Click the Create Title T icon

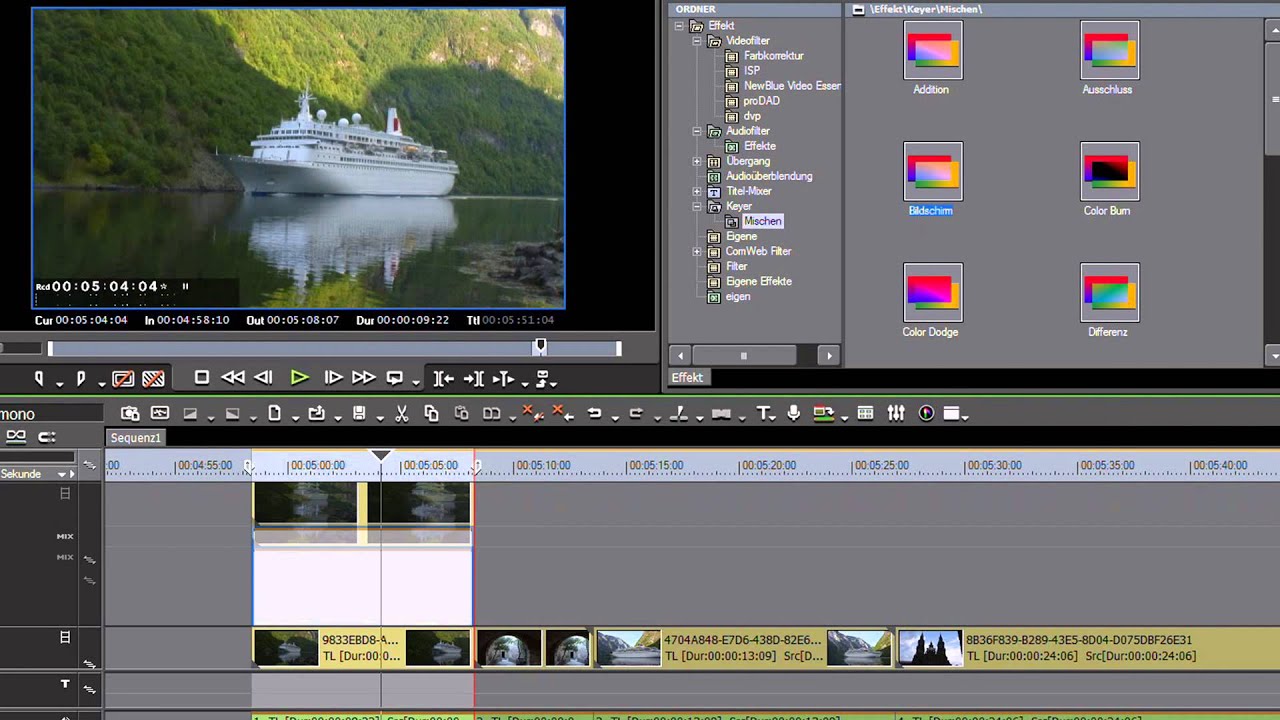coord(765,413)
